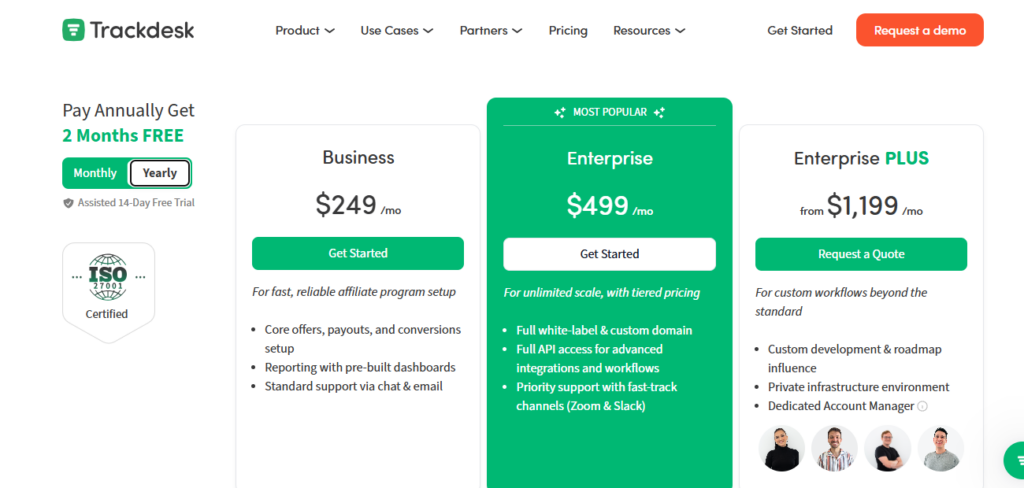Image resolution: width=1024 pixels, height=488 pixels.
Task: Switch billing to Monthly
Action: (95, 173)
